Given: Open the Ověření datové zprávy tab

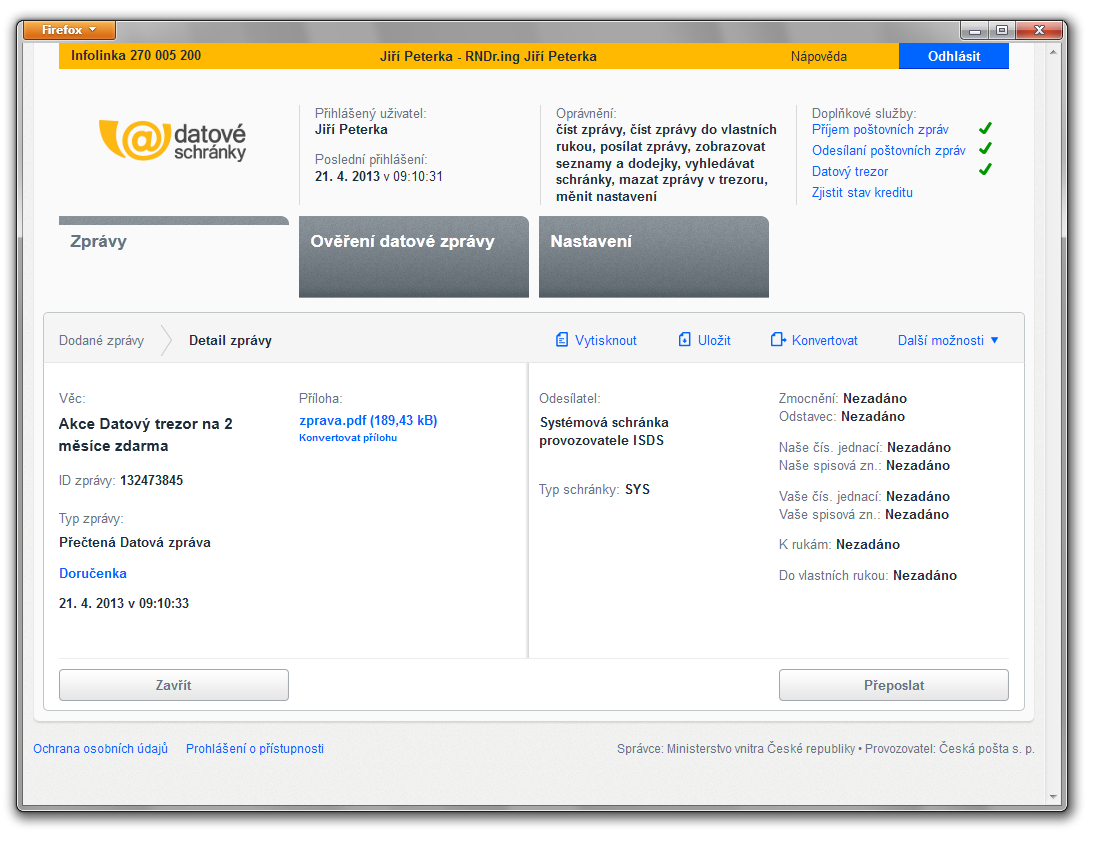Looking at the screenshot, I should [x=414, y=256].
